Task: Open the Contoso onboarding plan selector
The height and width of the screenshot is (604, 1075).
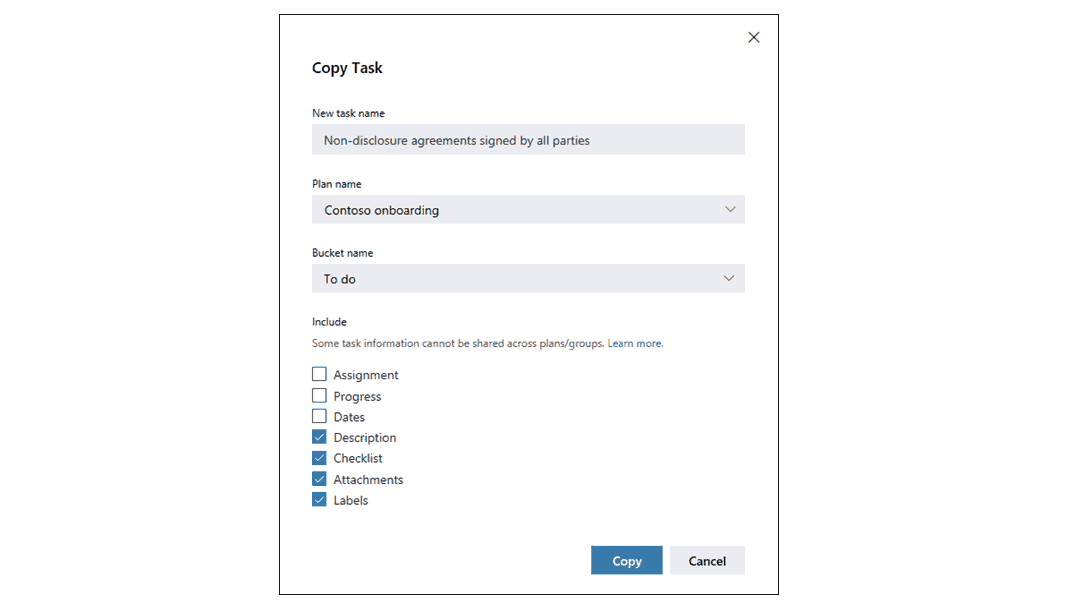Action: (x=528, y=209)
